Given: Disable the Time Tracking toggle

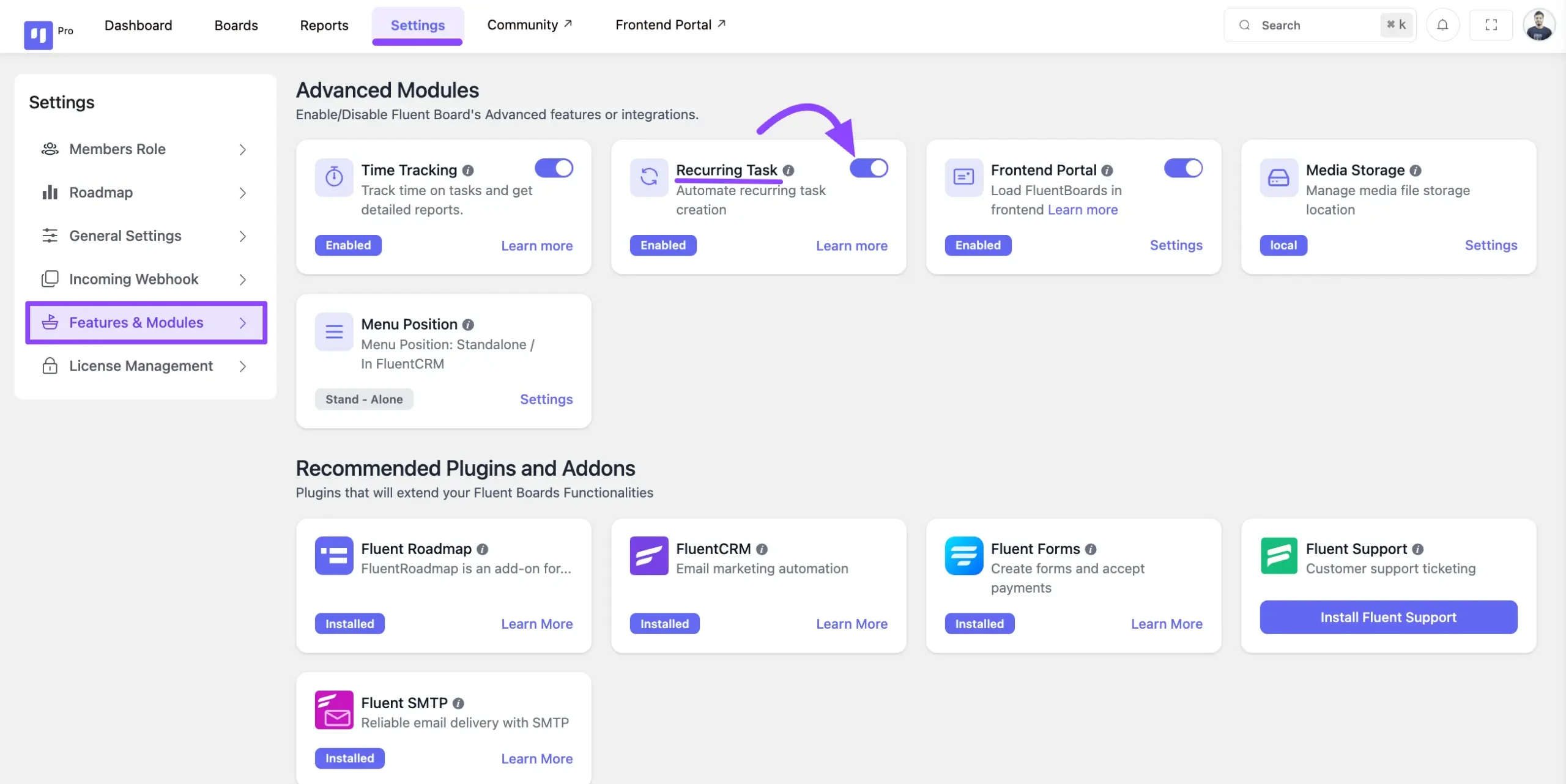Looking at the screenshot, I should [554, 168].
